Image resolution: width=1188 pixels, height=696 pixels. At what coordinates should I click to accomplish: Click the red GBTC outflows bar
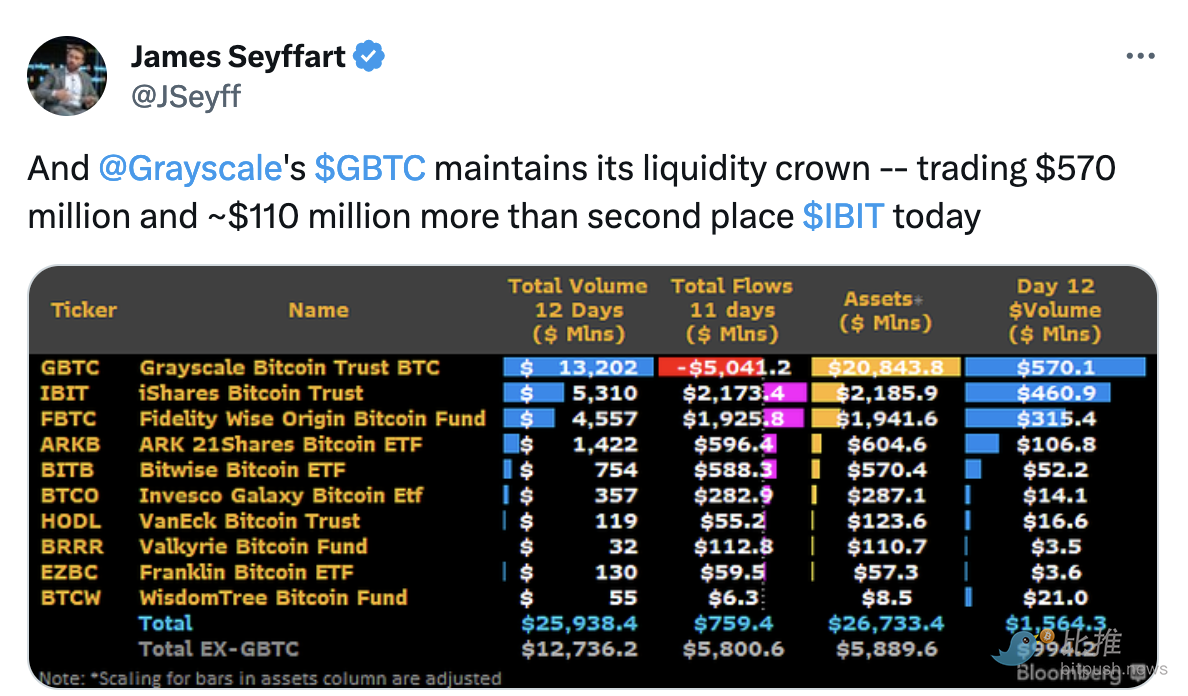click(710, 366)
